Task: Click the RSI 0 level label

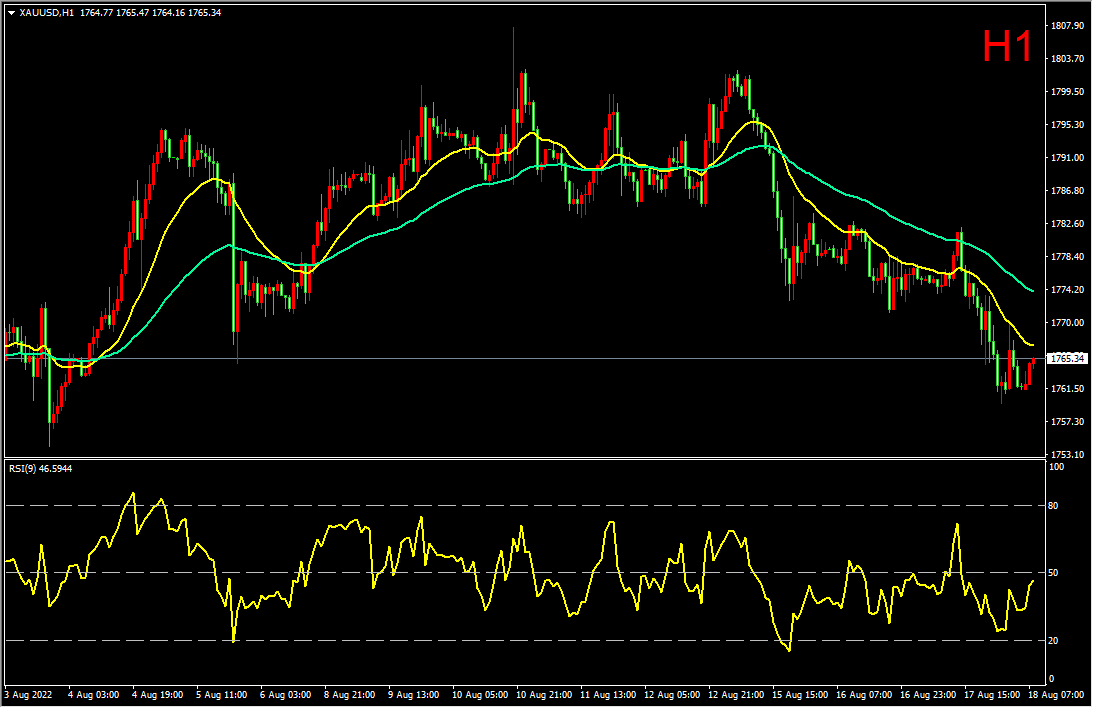Action: click(1052, 679)
